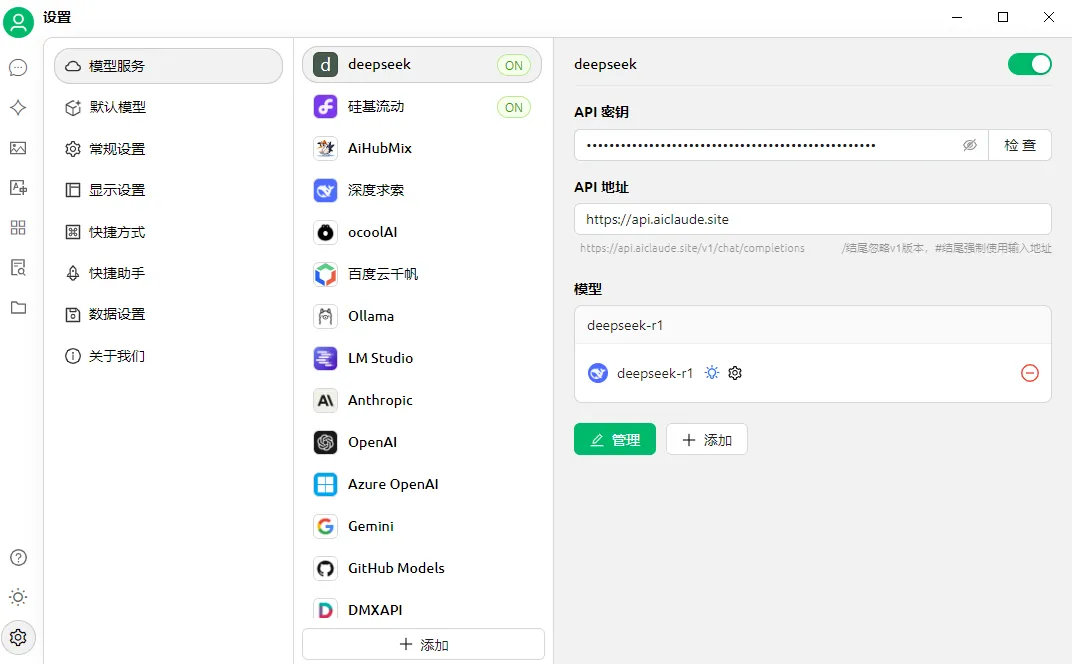Open the chat assistant sidebar icon
Viewport: 1072px width, 664px height.
point(18,68)
